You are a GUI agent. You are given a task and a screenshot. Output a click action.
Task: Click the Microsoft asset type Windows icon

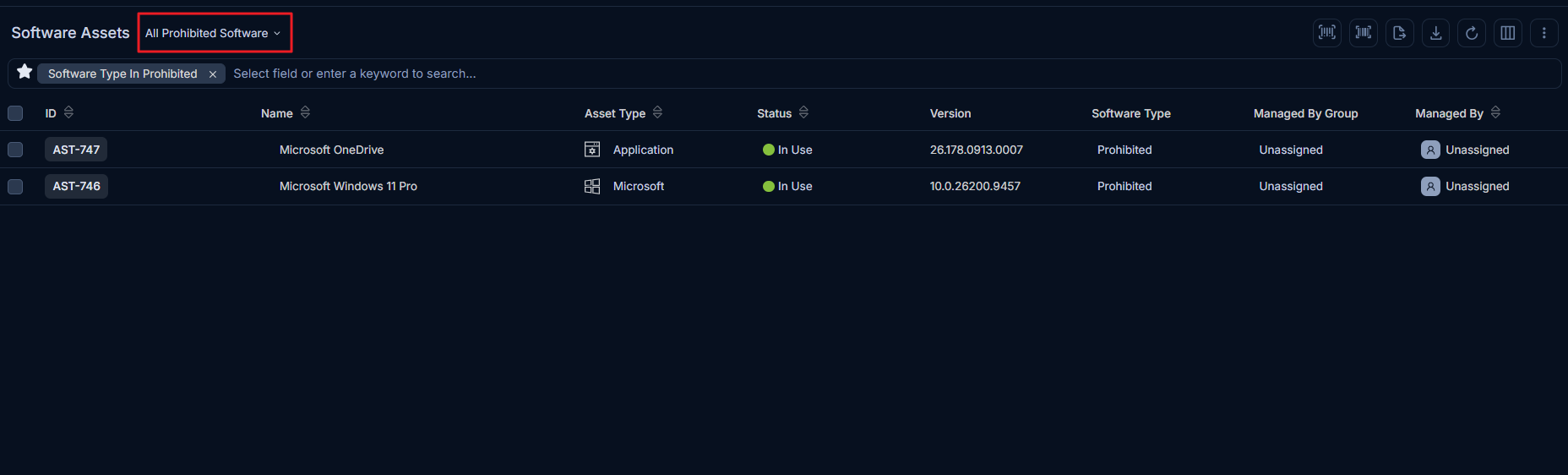click(592, 186)
